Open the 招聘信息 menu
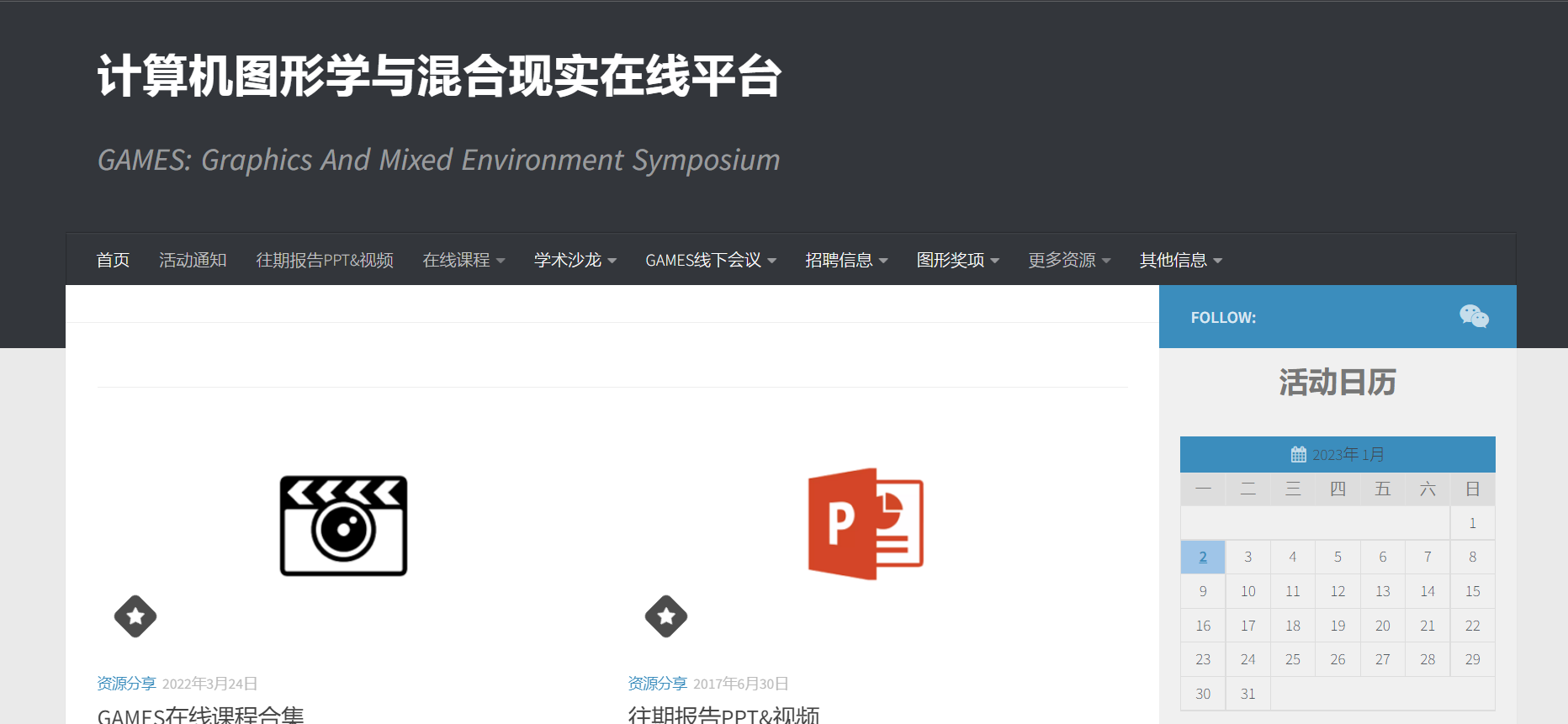The width and height of the screenshot is (1568, 724). click(x=846, y=261)
